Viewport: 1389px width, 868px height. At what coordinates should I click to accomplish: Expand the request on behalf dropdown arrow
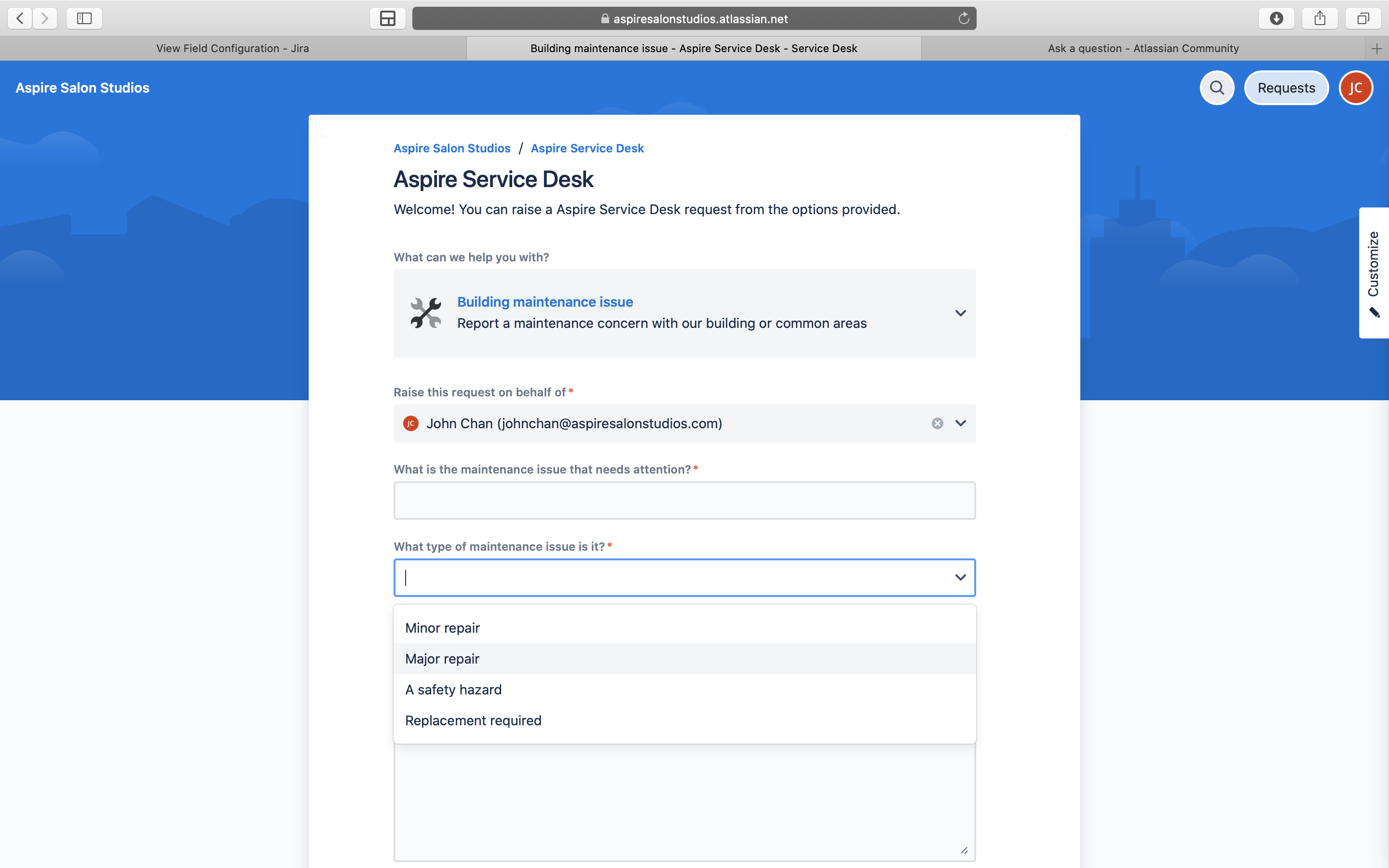click(960, 423)
